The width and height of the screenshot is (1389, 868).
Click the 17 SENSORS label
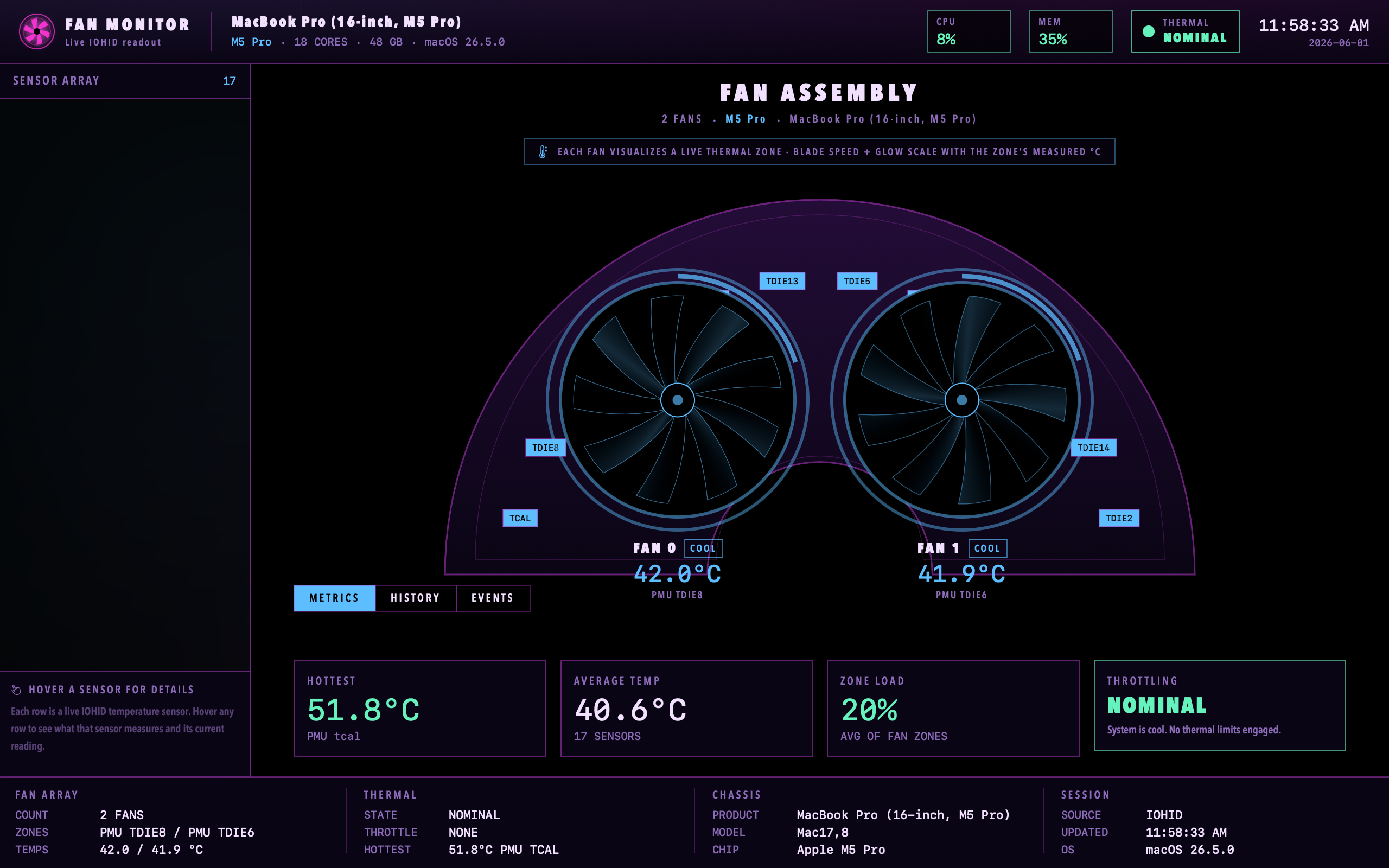click(x=607, y=737)
